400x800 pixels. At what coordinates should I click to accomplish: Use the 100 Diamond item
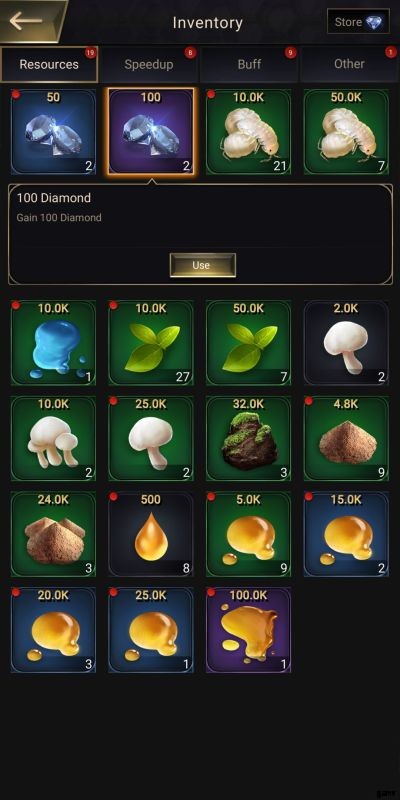pos(203,265)
